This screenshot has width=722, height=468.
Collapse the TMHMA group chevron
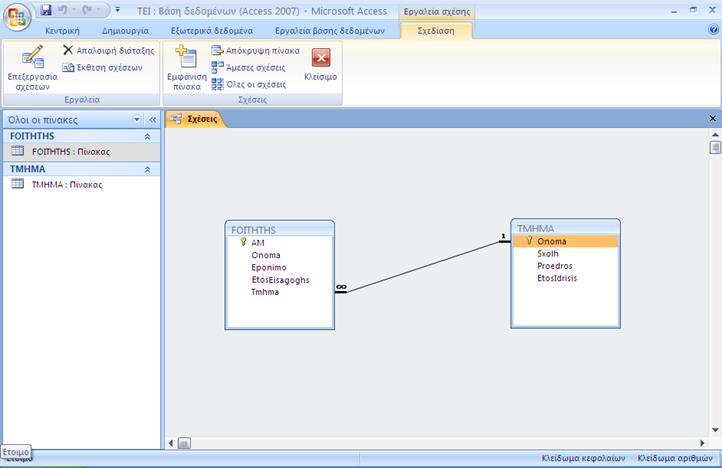(147, 170)
